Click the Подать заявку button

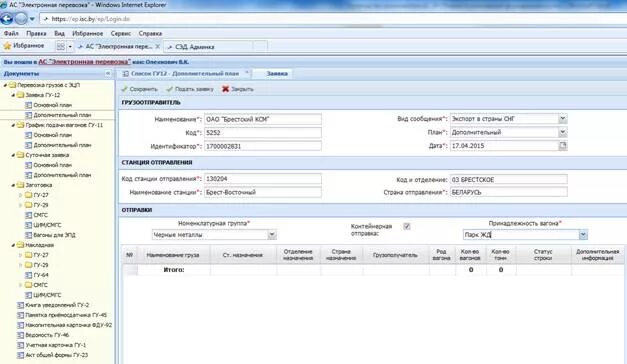[190, 89]
